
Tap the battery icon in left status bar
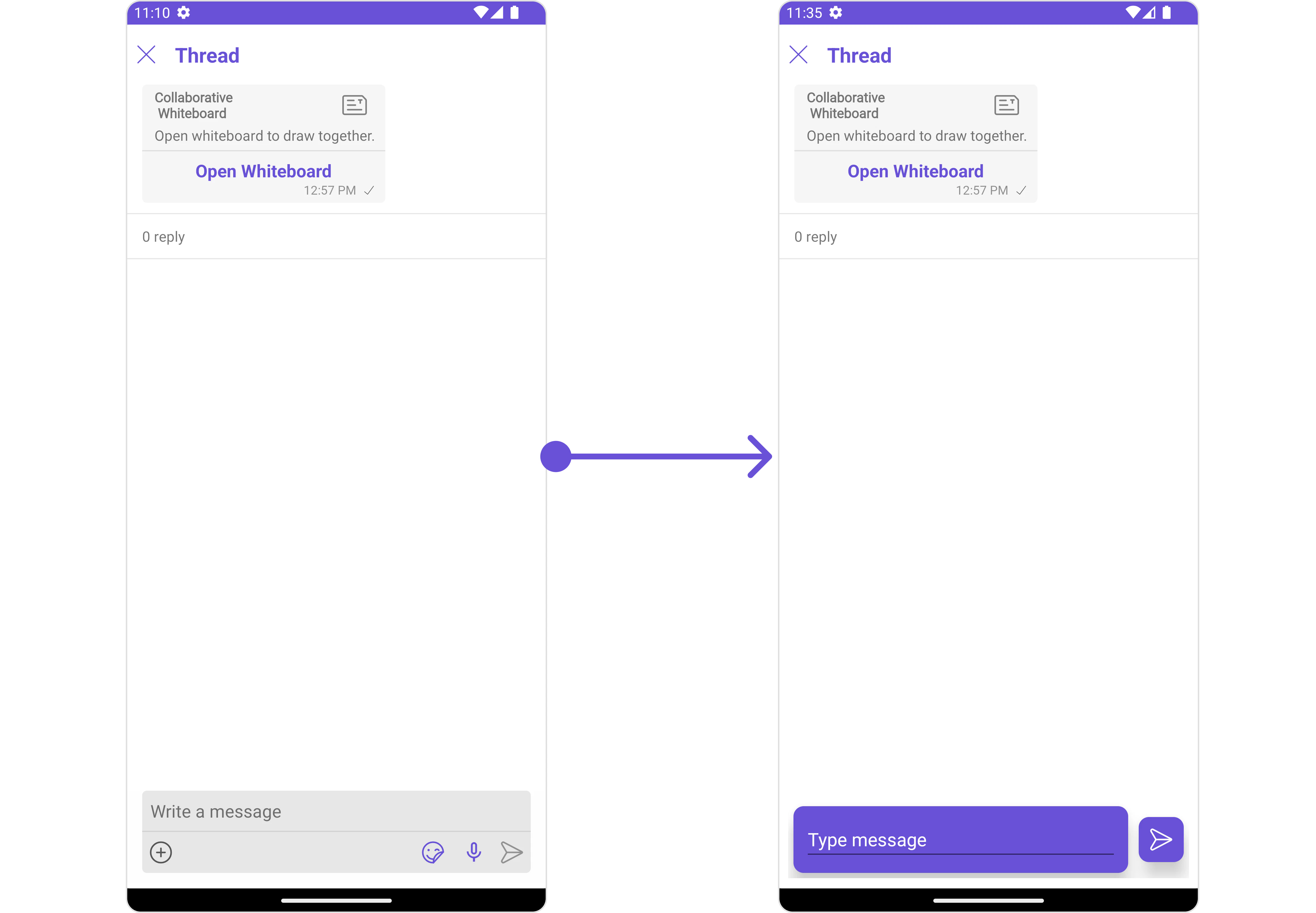tap(514, 13)
